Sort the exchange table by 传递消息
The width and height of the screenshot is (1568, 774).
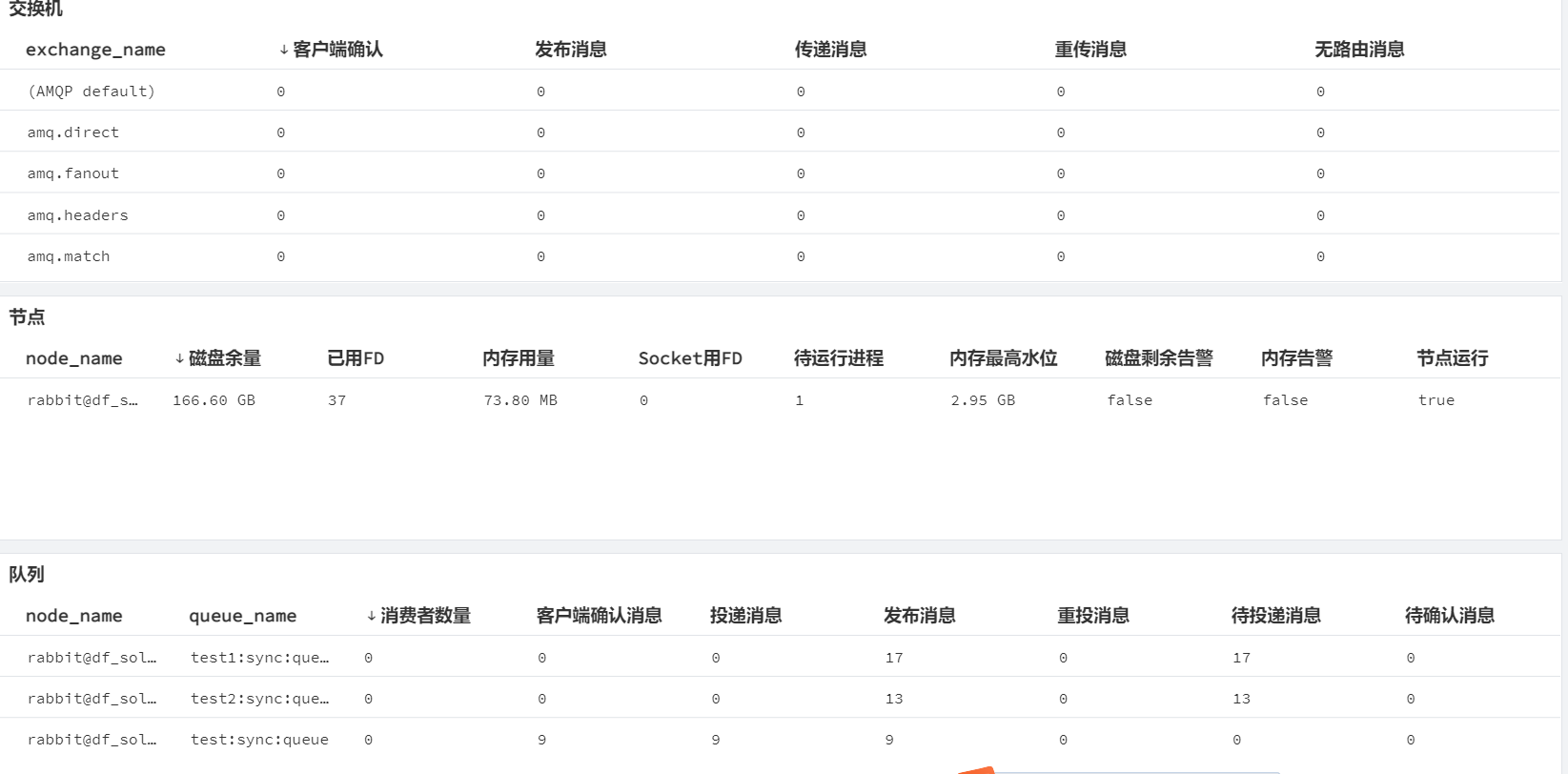click(830, 50)
